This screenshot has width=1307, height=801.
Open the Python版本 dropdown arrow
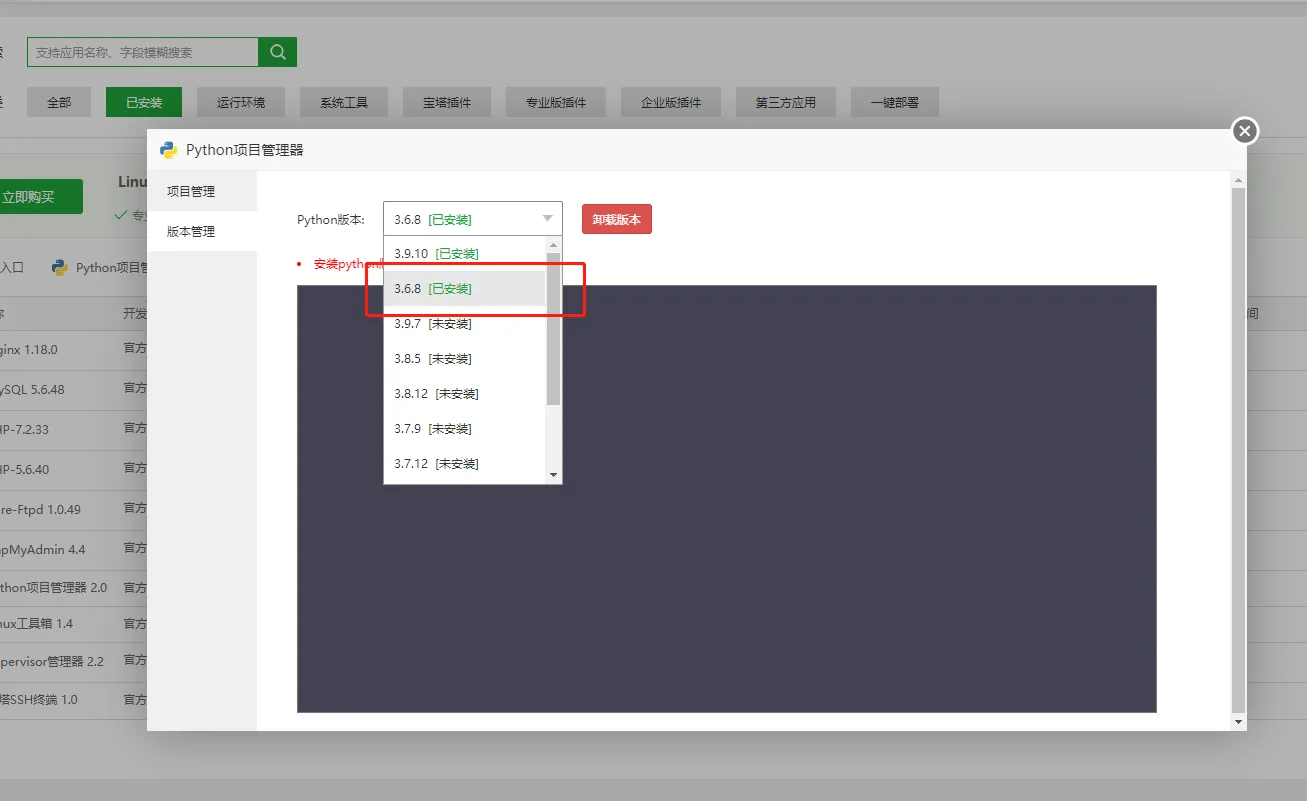[547, 218]
